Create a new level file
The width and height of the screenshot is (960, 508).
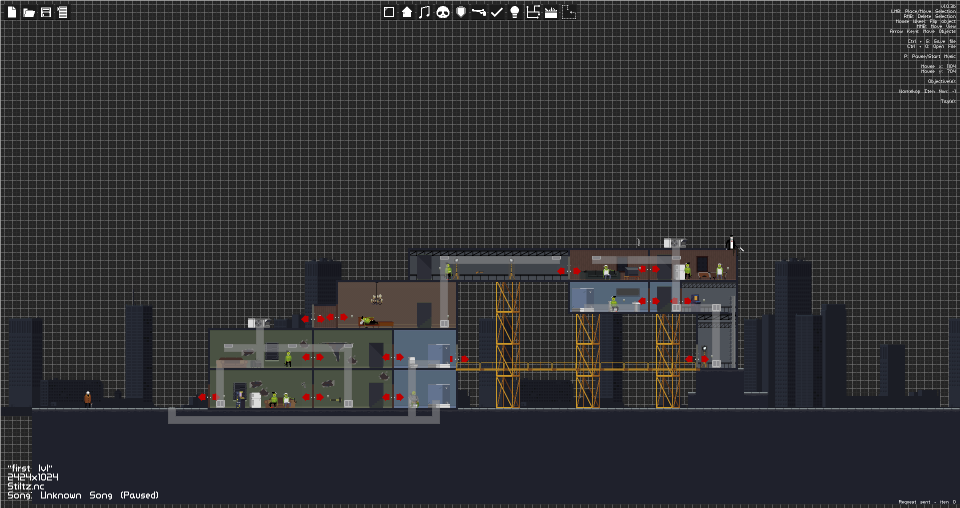(x=12, y=12)
